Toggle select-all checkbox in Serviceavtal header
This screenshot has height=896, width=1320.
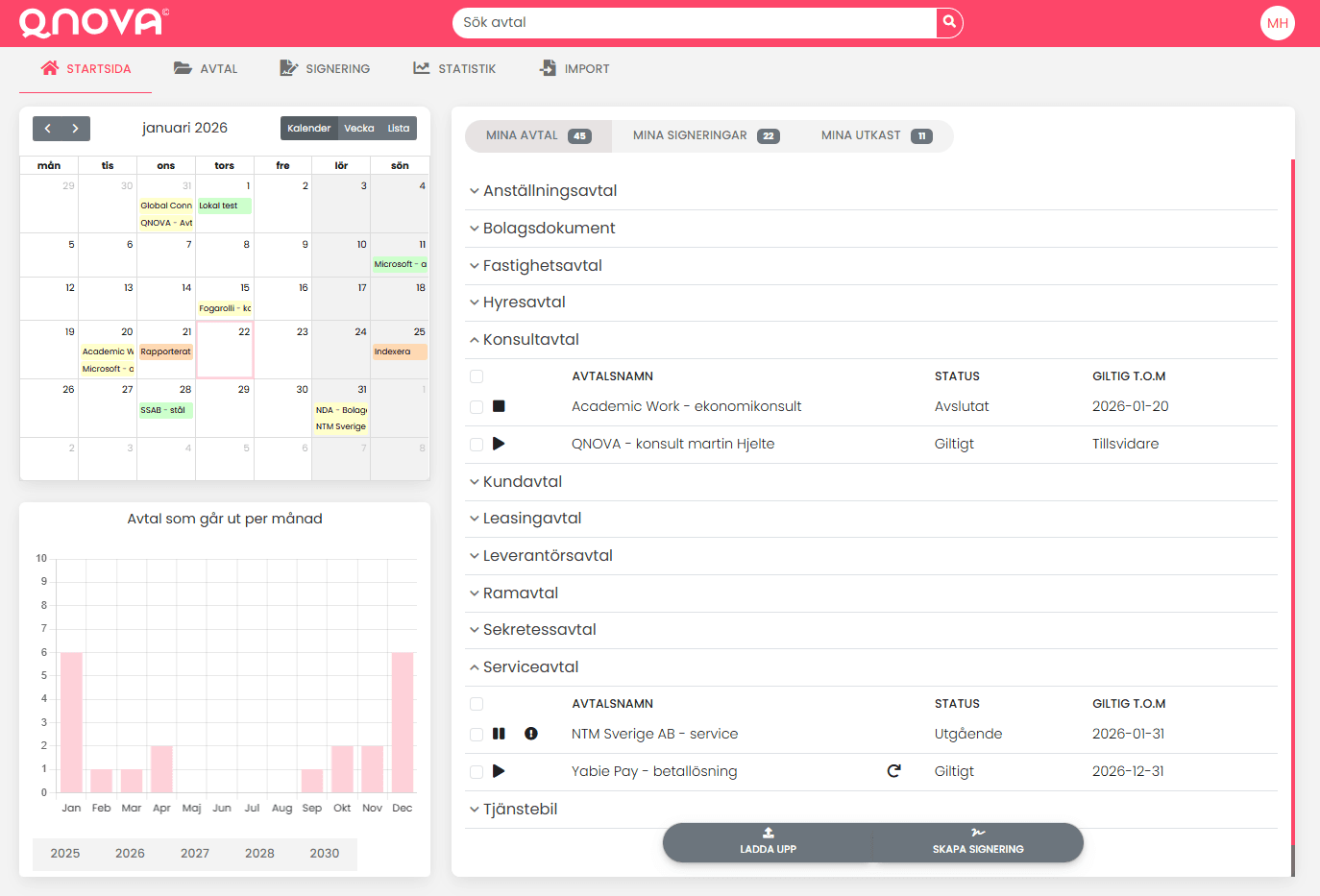pos(477,704)
